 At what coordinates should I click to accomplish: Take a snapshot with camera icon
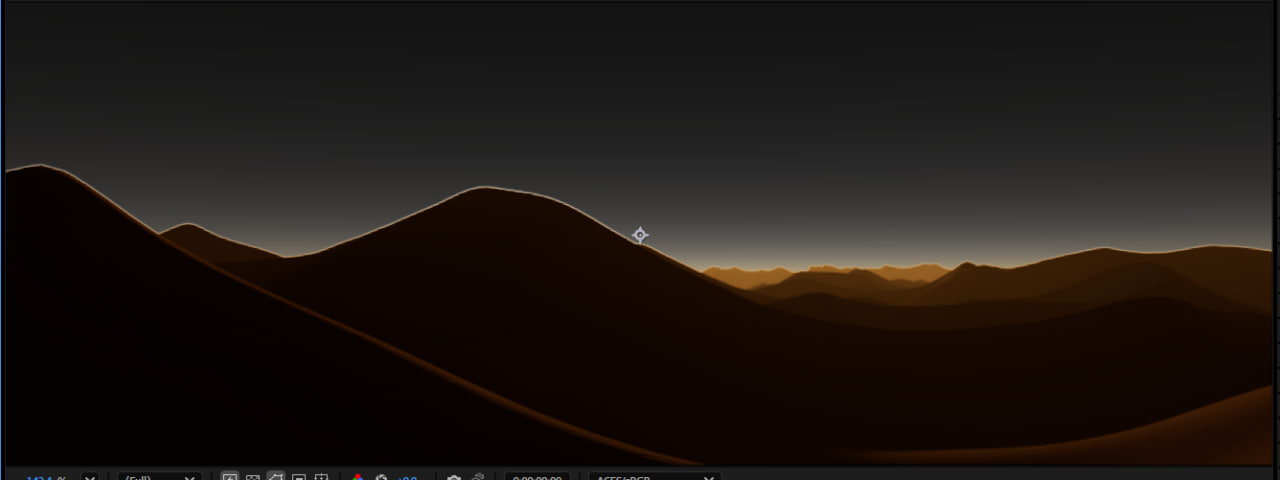click(x=454, y=477)
